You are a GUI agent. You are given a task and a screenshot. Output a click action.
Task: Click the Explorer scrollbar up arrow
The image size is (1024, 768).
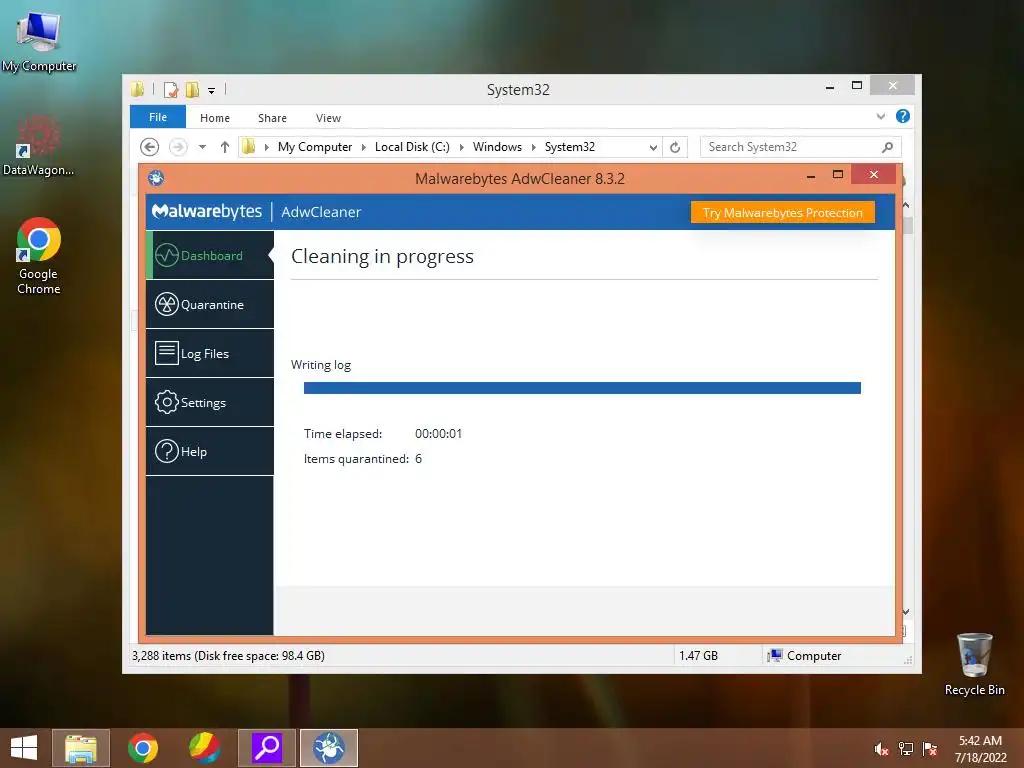pos(906,206)
